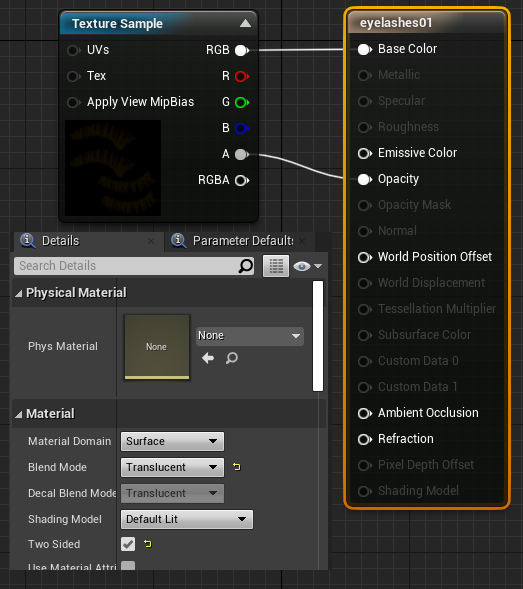The image size is (523, 589).
Task: Click the blue B output pin
Action: [242, 128]
